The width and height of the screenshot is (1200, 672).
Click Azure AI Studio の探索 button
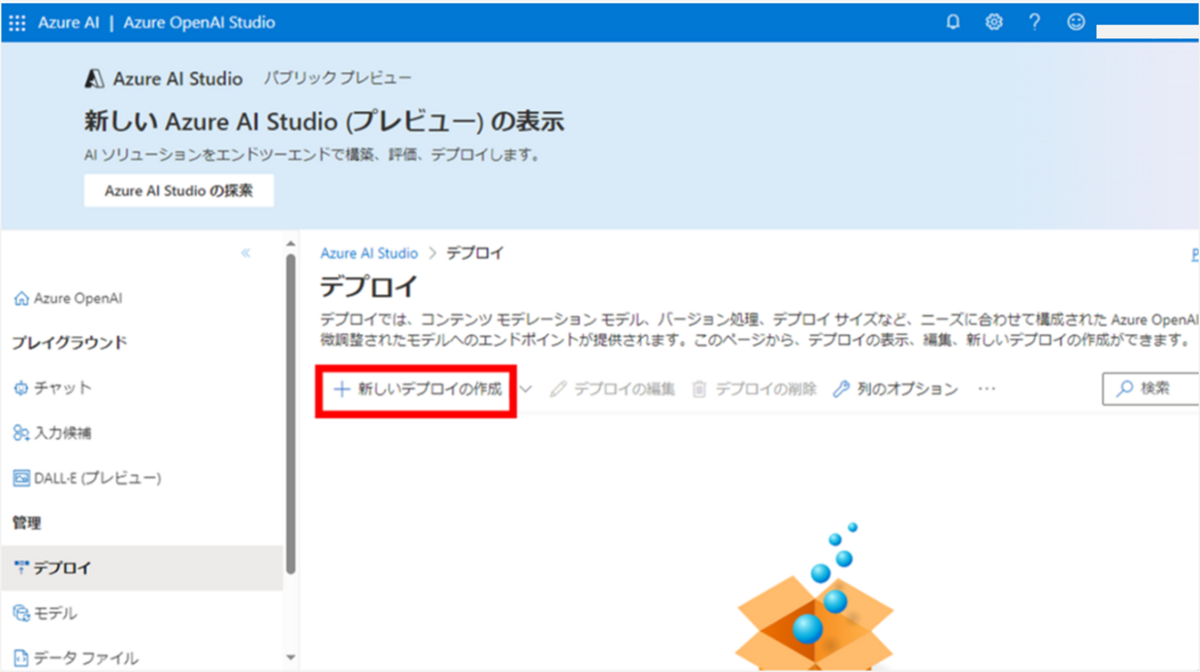(x=179, y=191)
